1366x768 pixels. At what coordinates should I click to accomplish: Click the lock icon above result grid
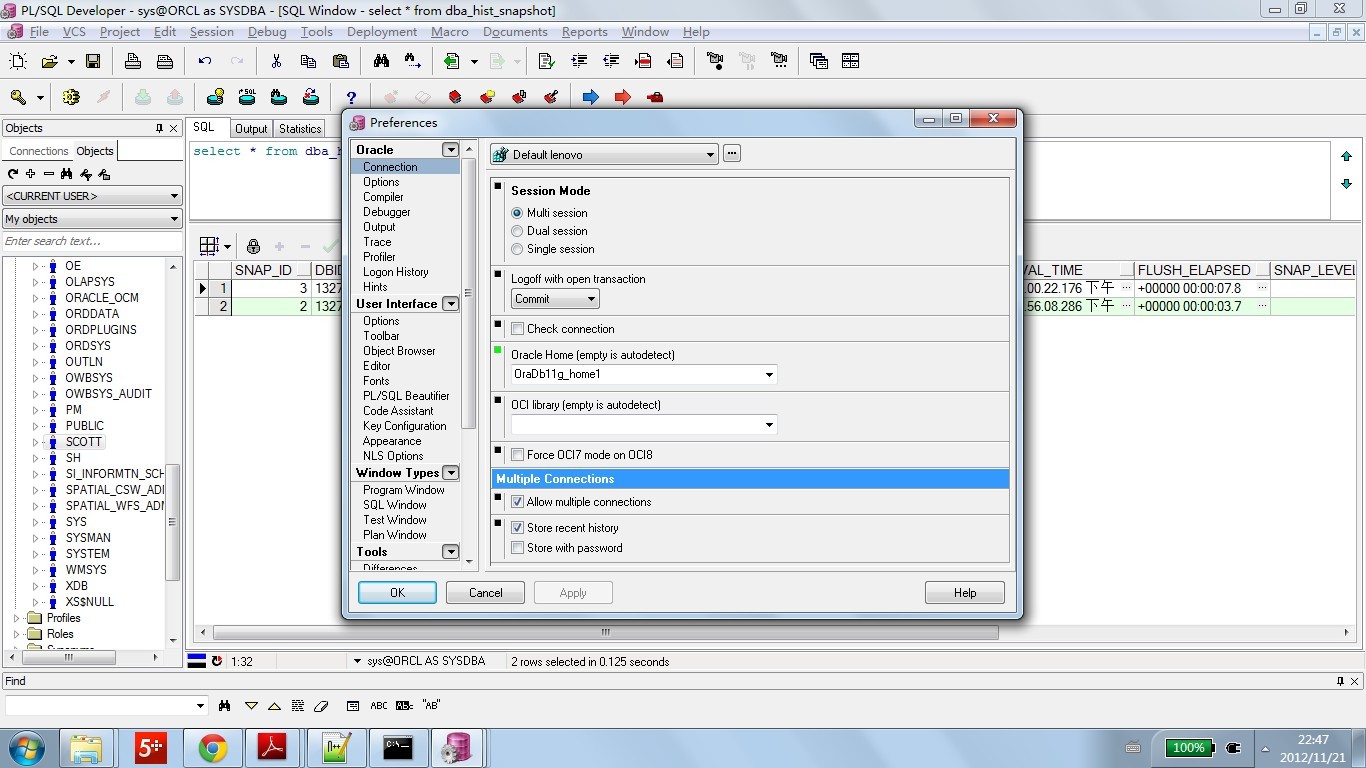(x=253, y=246)
